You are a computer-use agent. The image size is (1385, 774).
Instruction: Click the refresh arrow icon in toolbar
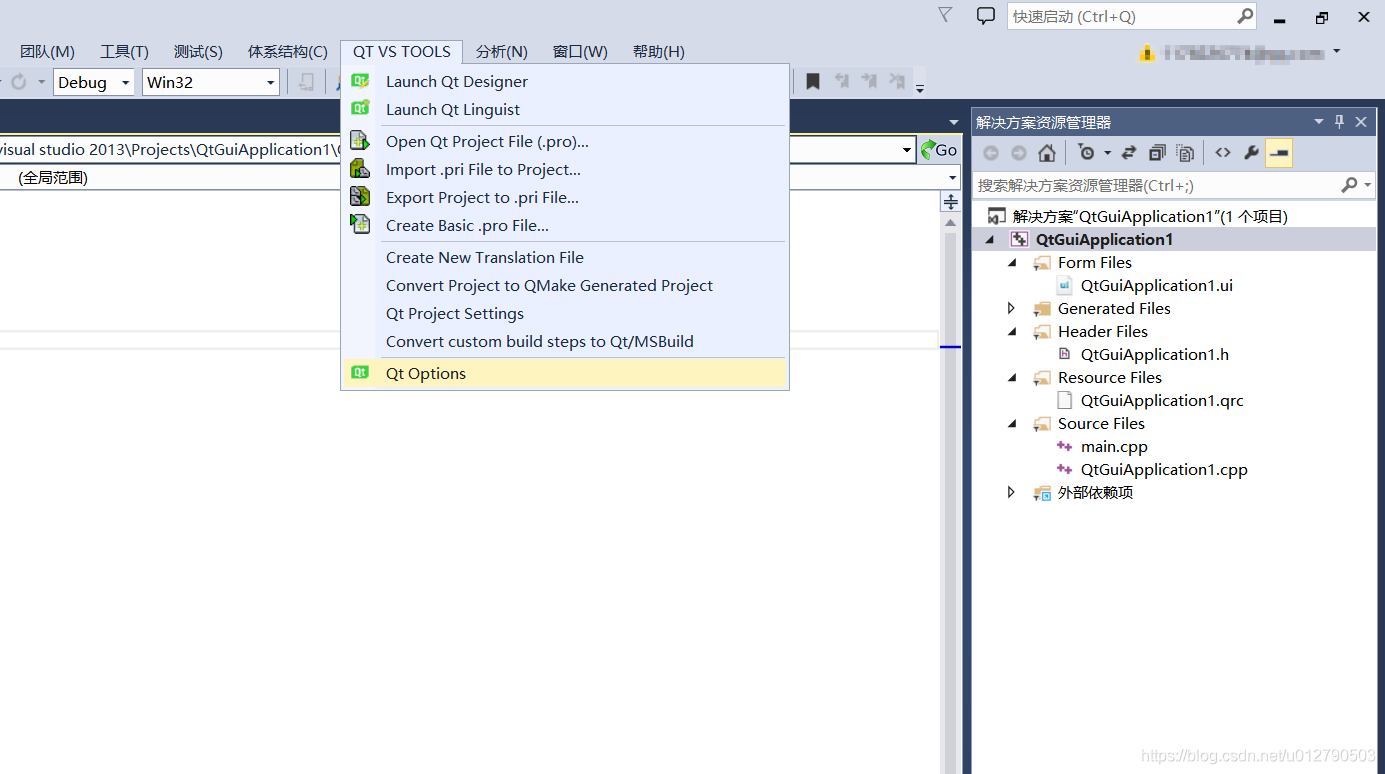[x=18, y=82]
